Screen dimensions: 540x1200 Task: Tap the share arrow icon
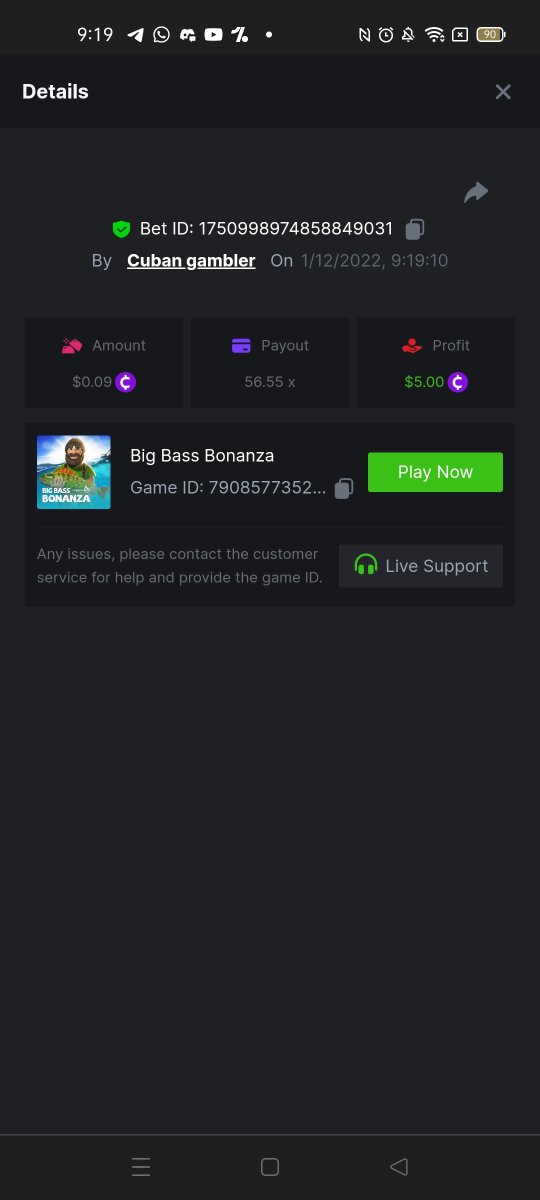click(x=476, y=192)
